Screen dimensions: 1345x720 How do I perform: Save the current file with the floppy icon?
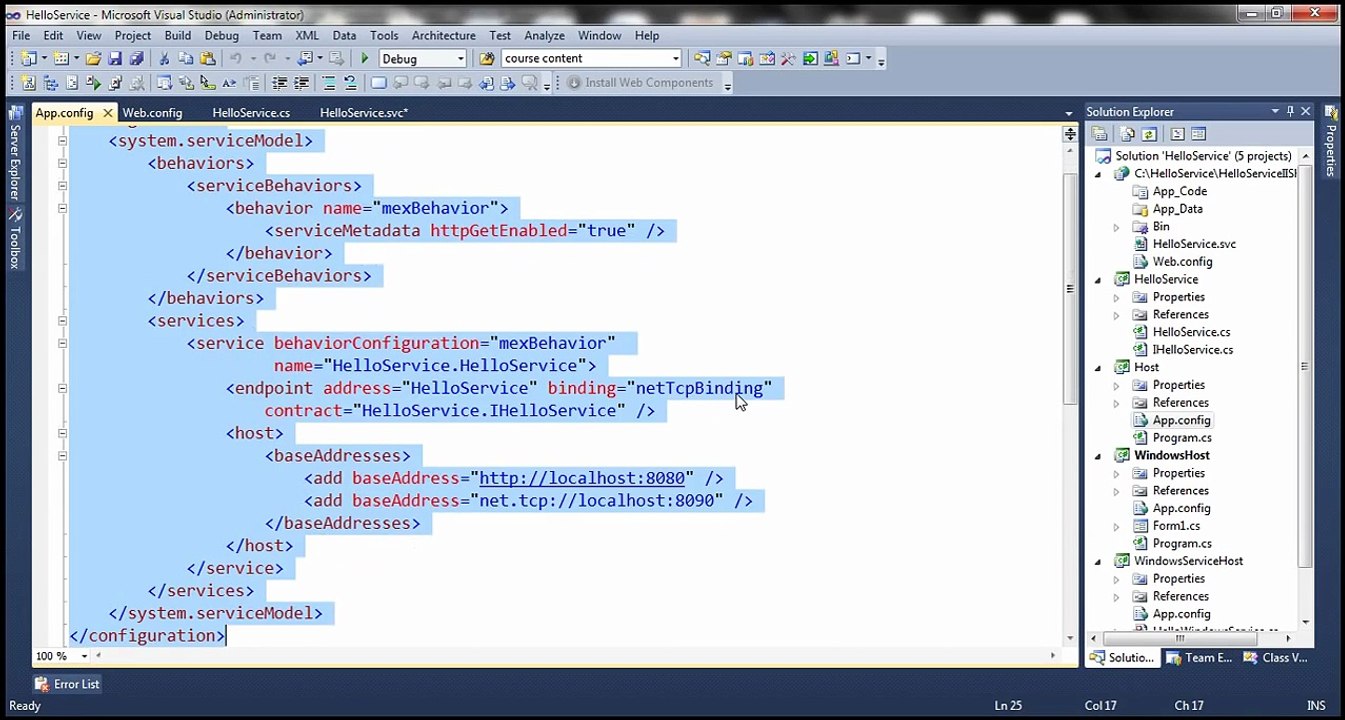click(115, 59)
